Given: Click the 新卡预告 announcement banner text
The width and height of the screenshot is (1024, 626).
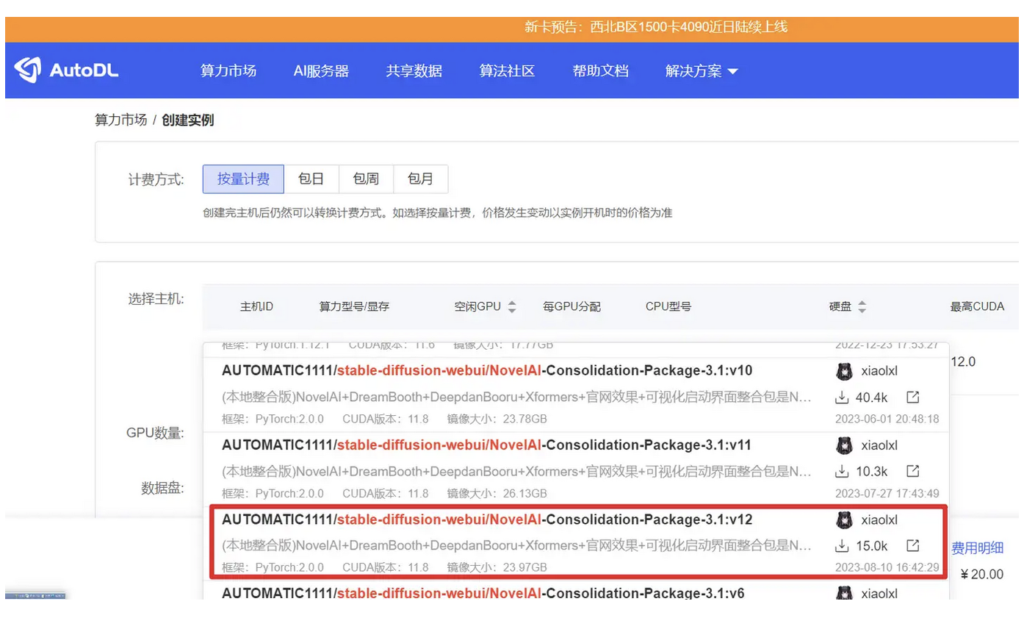Looking at the screenshot, I should coord(656,27).
